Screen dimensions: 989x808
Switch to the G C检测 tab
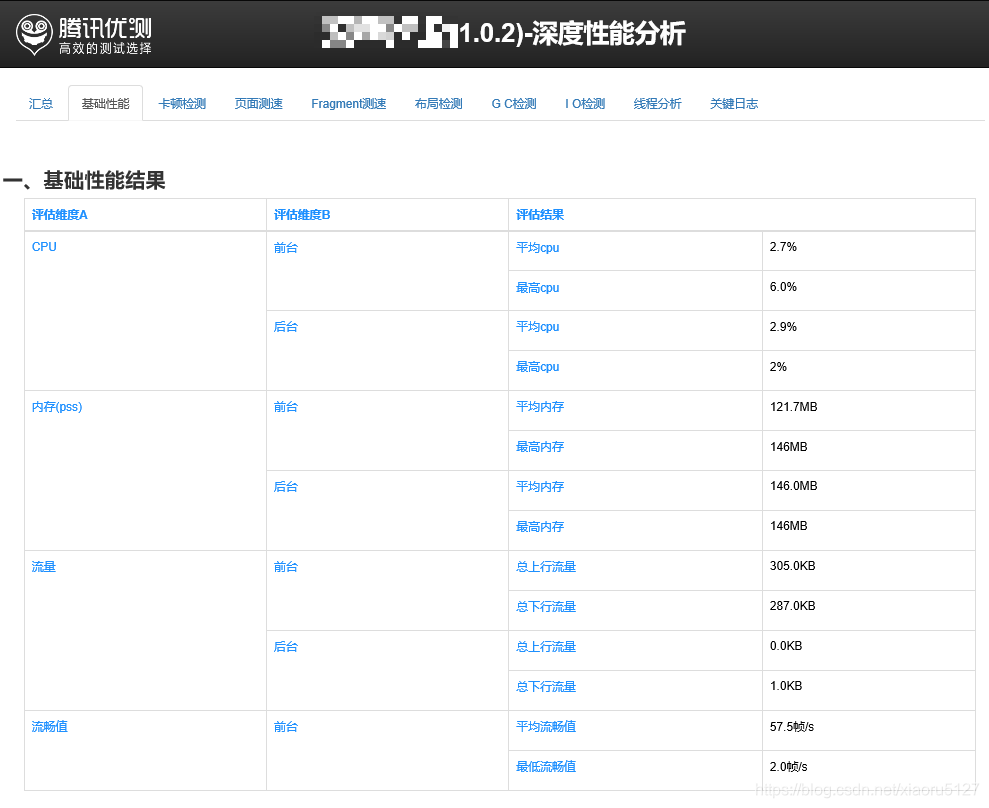pyautogui.click(x=514, y=103)
